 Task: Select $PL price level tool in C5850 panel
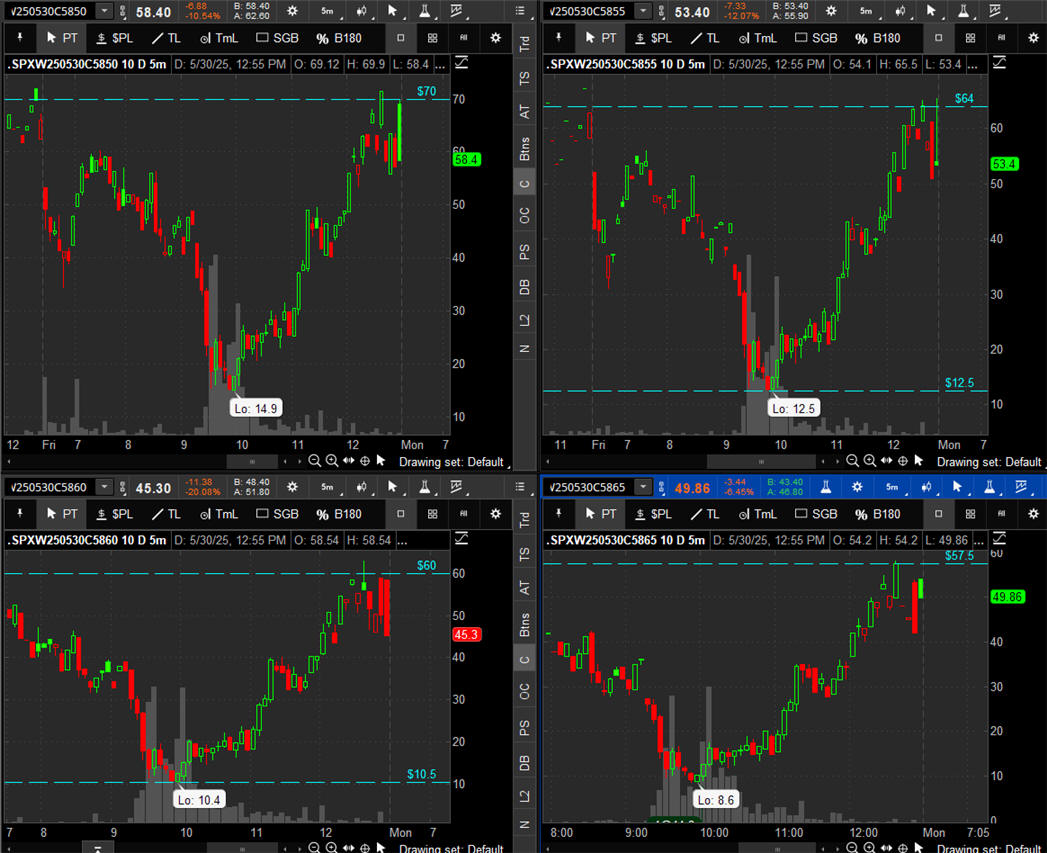tap(114, 38)
